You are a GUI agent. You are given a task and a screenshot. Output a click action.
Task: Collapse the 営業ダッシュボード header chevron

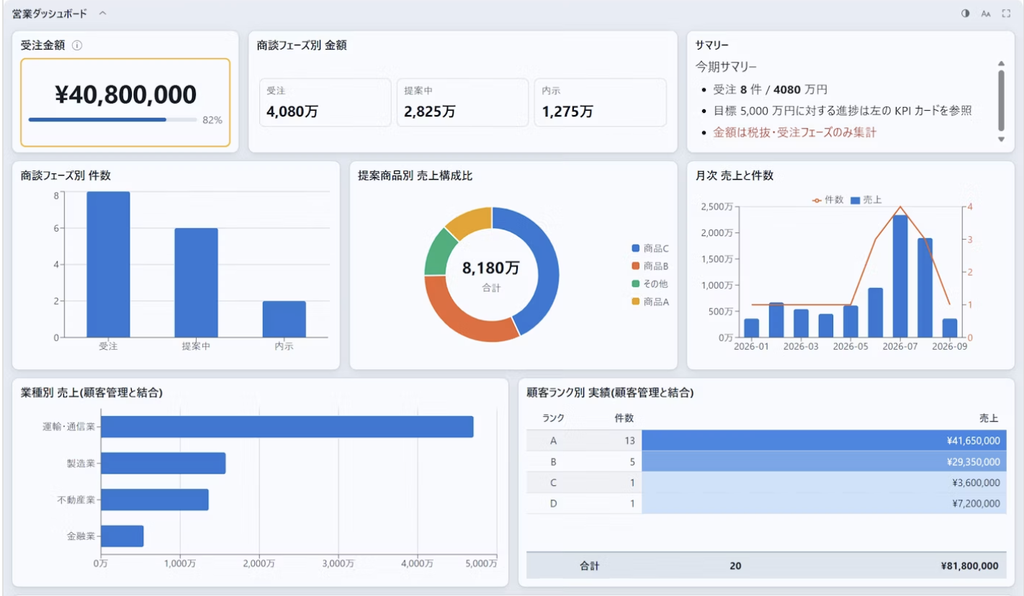pyautogui.click(x=103, y=13)
